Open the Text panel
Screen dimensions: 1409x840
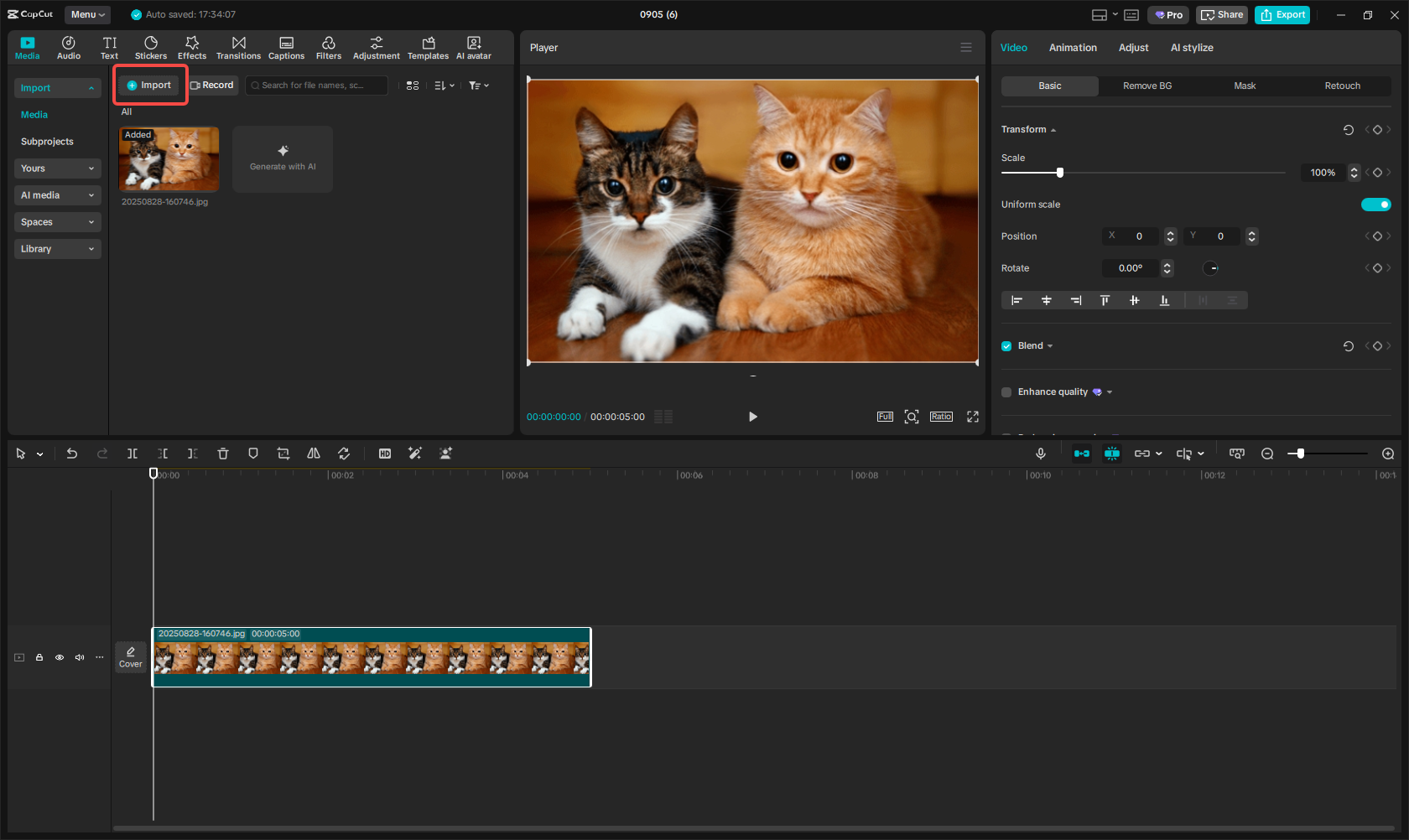point(109,46)
